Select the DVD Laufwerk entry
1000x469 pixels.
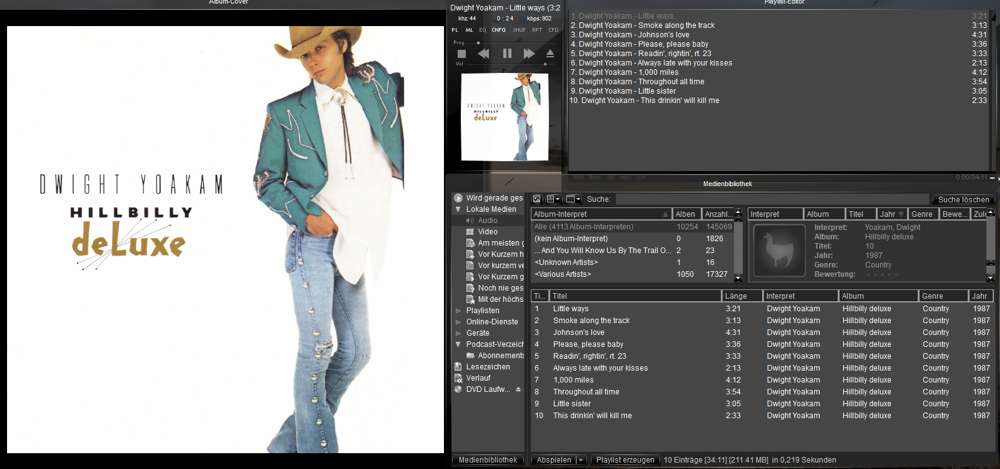click(x=488, y=389)
